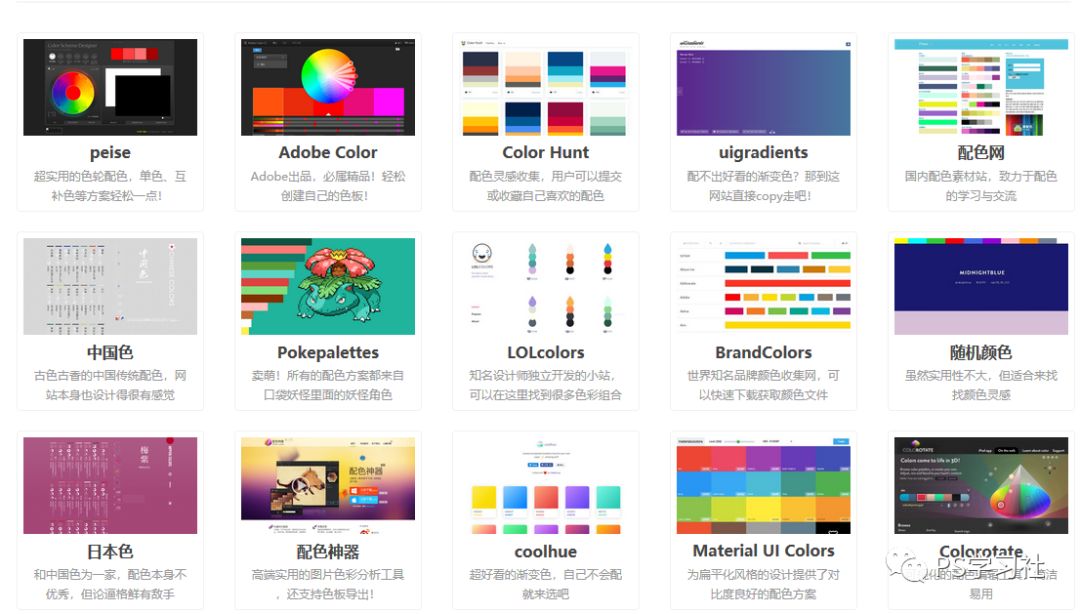Click the Pokepalettes description 卖萌
This screenshot has width=1080, height=614.
pos(328,385)
